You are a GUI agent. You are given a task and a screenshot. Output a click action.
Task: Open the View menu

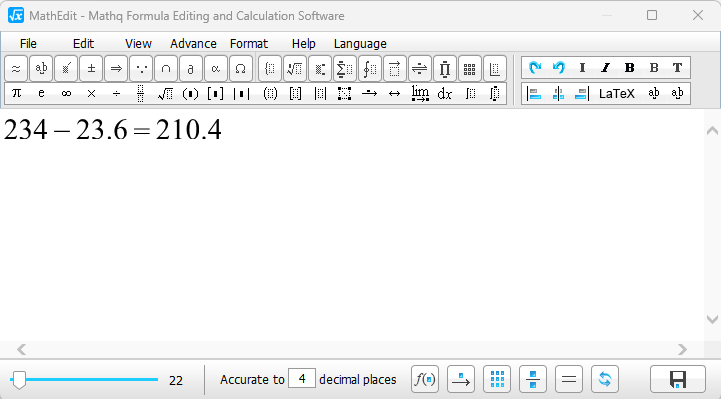pyautogui.click(x=138, y=44)
